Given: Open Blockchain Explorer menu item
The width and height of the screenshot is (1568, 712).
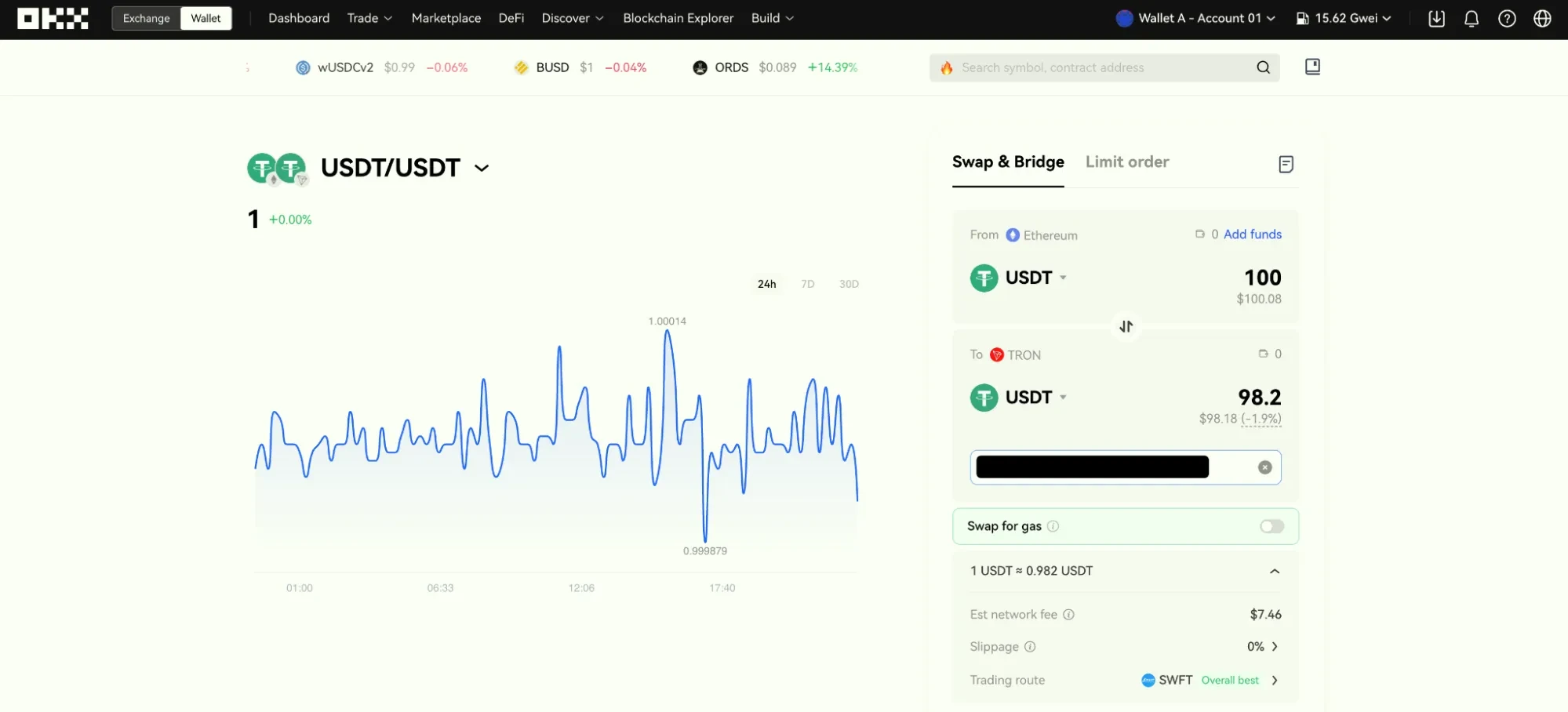Looking at the screenshot, I should pos(678,18).
